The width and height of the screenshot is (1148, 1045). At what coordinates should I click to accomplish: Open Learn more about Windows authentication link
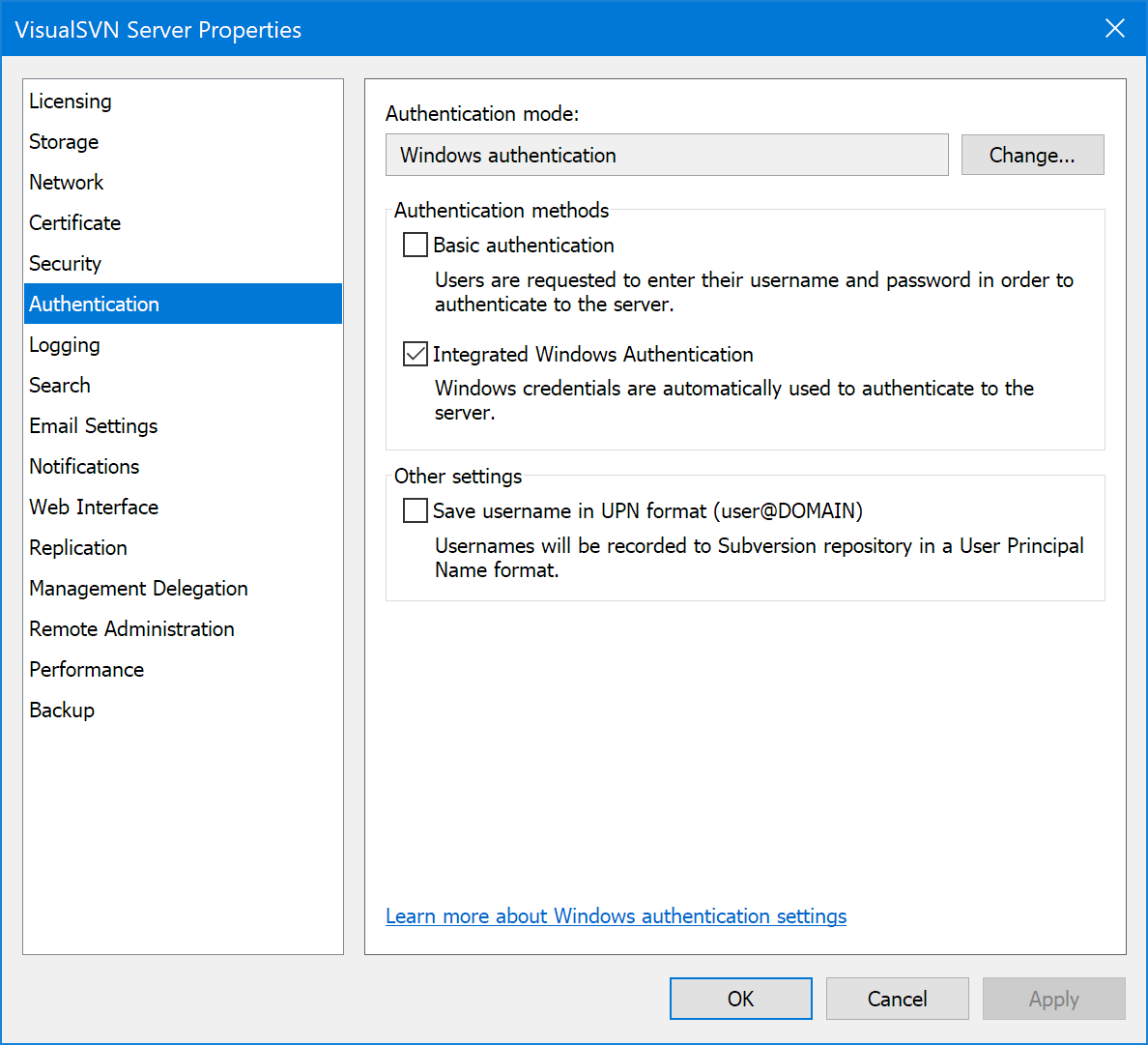point(616,916)
